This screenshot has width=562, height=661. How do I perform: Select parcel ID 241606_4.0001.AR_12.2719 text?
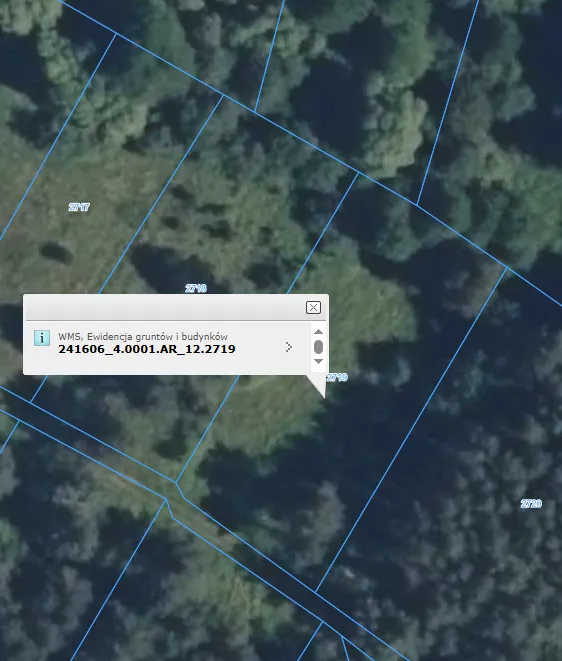click(x=147, y=349)
